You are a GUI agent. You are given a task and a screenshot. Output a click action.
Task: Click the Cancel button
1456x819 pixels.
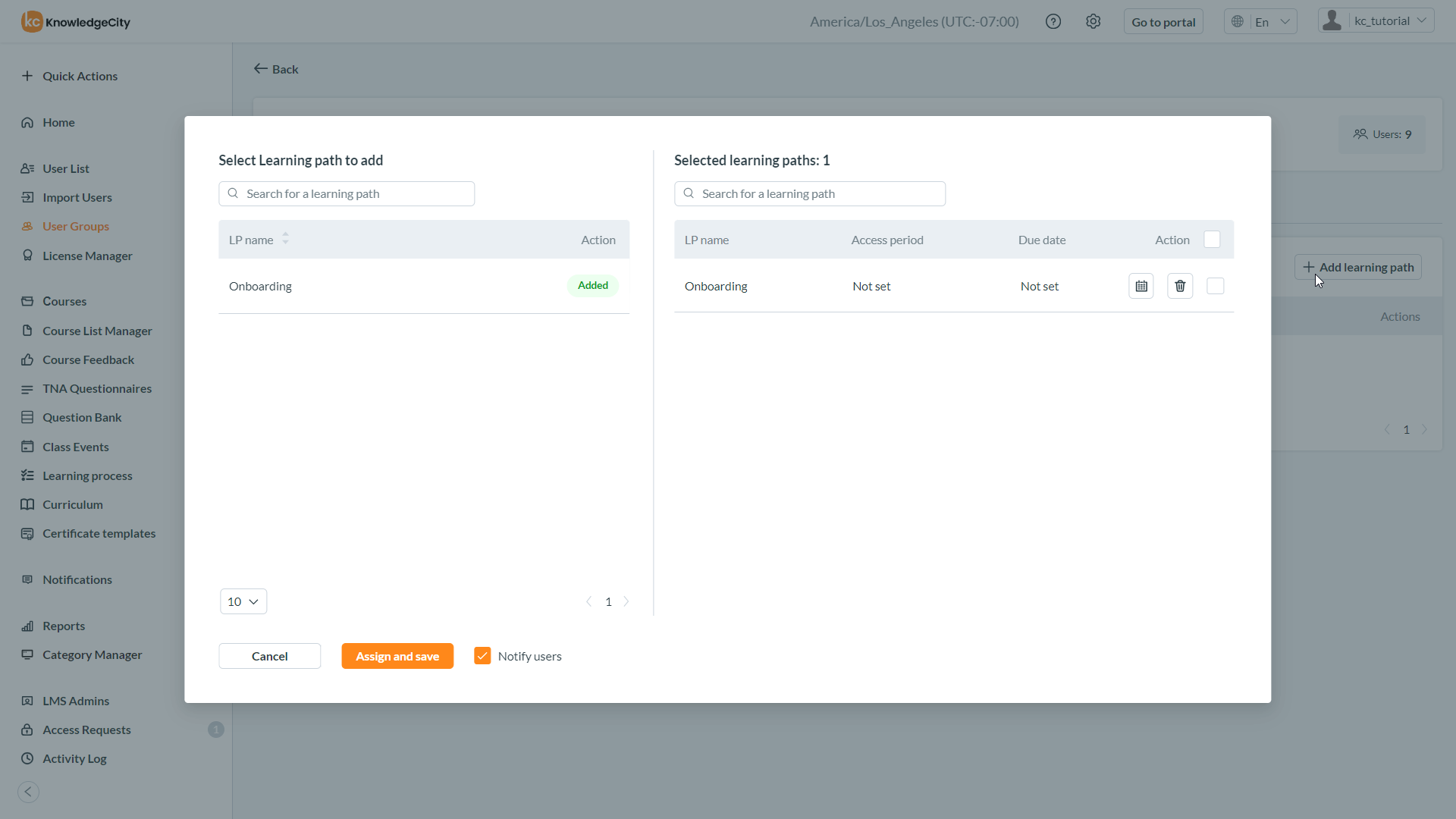[x=269, y=656]
